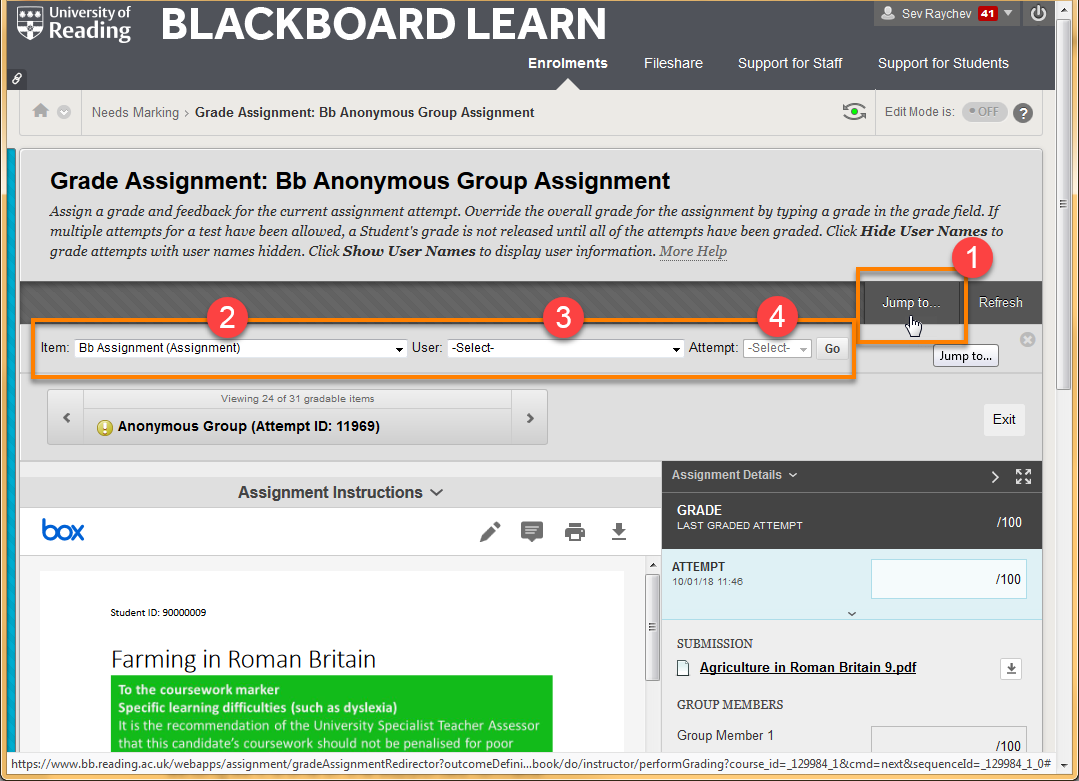
Task: Click the power logout icon
Action: (x=1038, y=13)
